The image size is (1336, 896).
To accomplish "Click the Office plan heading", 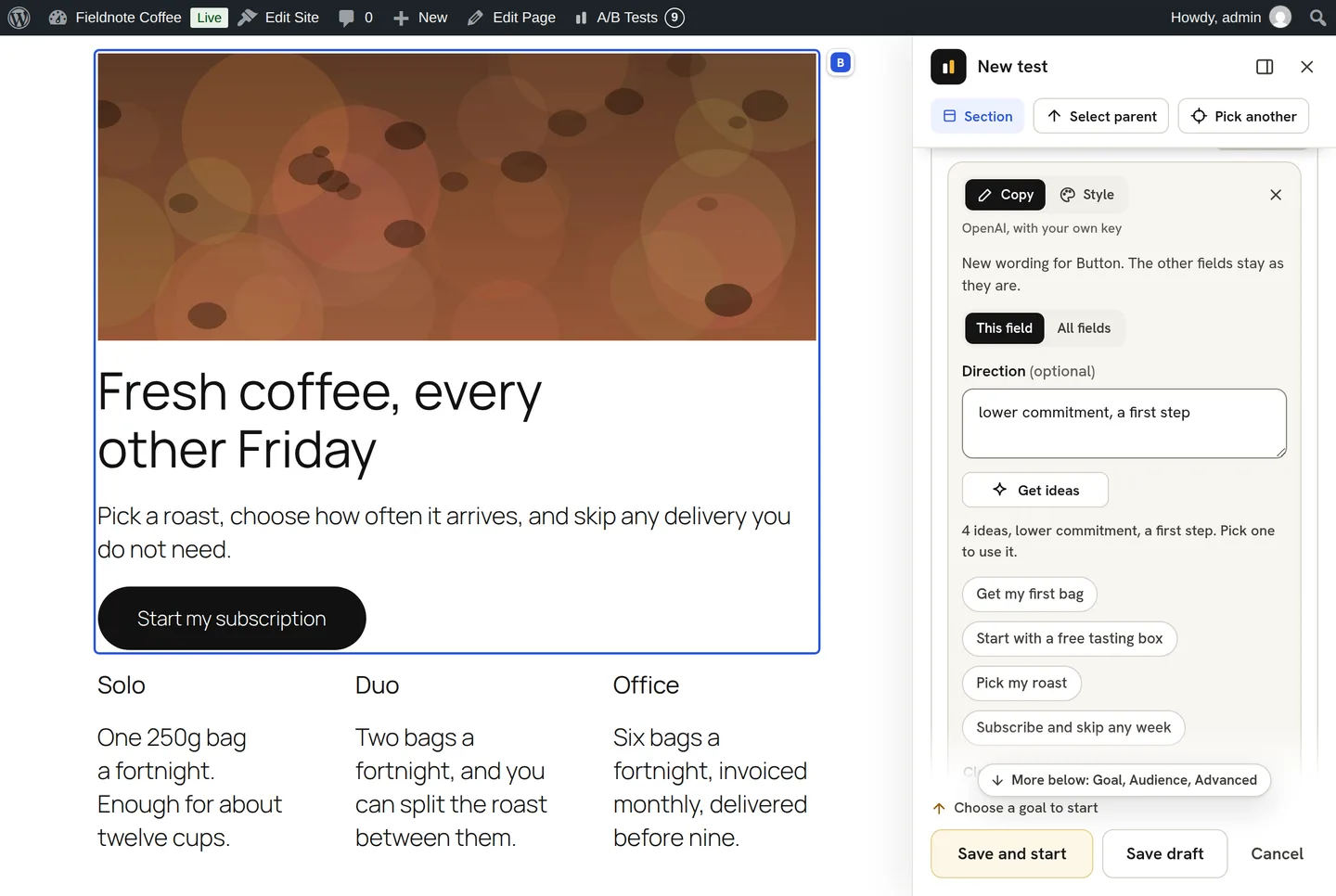I will 647,685.
